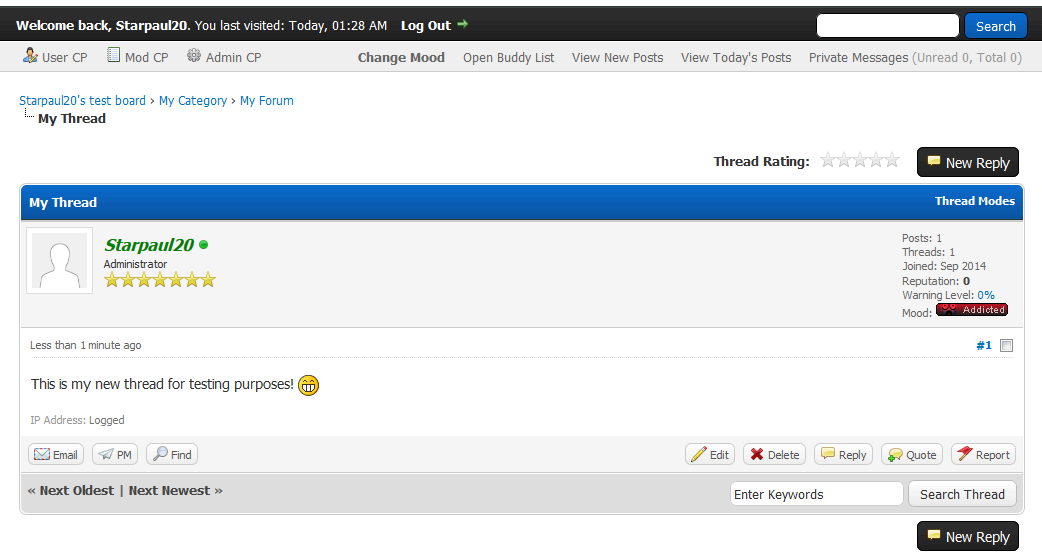Click the Enter Keywords thread search field
Image resolution: width=1042 pixels, height=558 pixels.
pos(817,494)
